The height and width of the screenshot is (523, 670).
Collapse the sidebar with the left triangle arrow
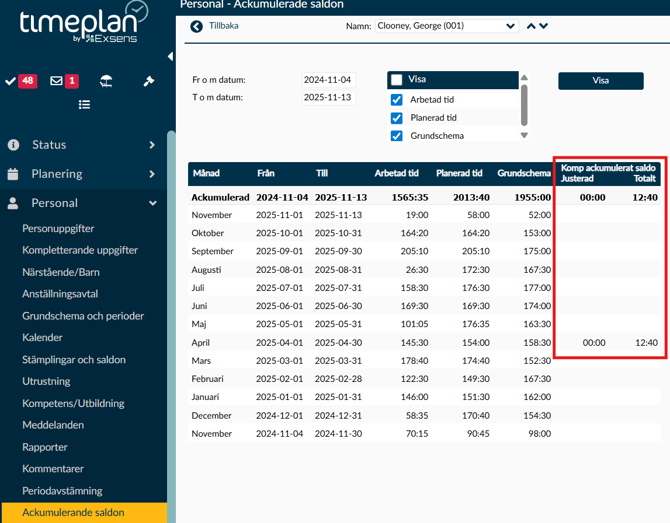coord(170,56)
